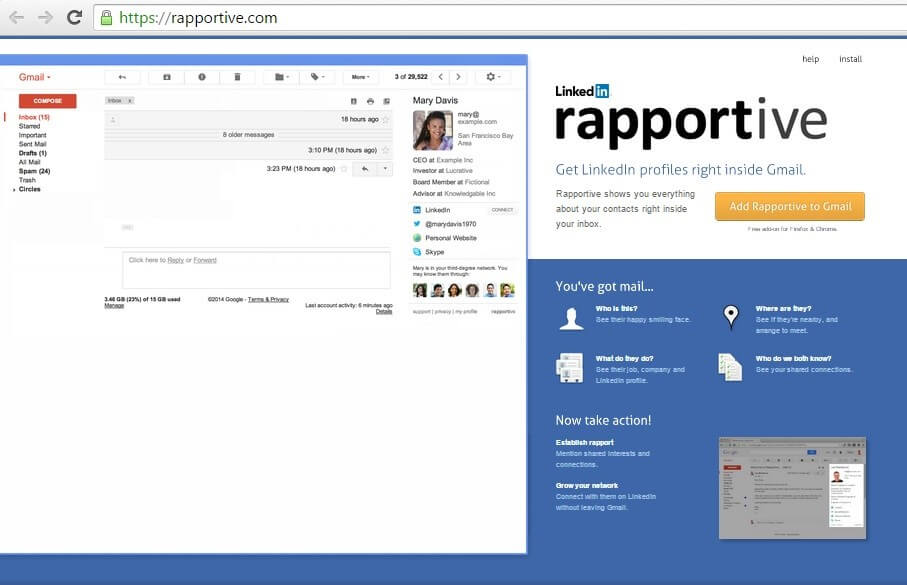Screen dimensions: 907x585
Task: Click the help link at top right
Action: pos(810,59)
